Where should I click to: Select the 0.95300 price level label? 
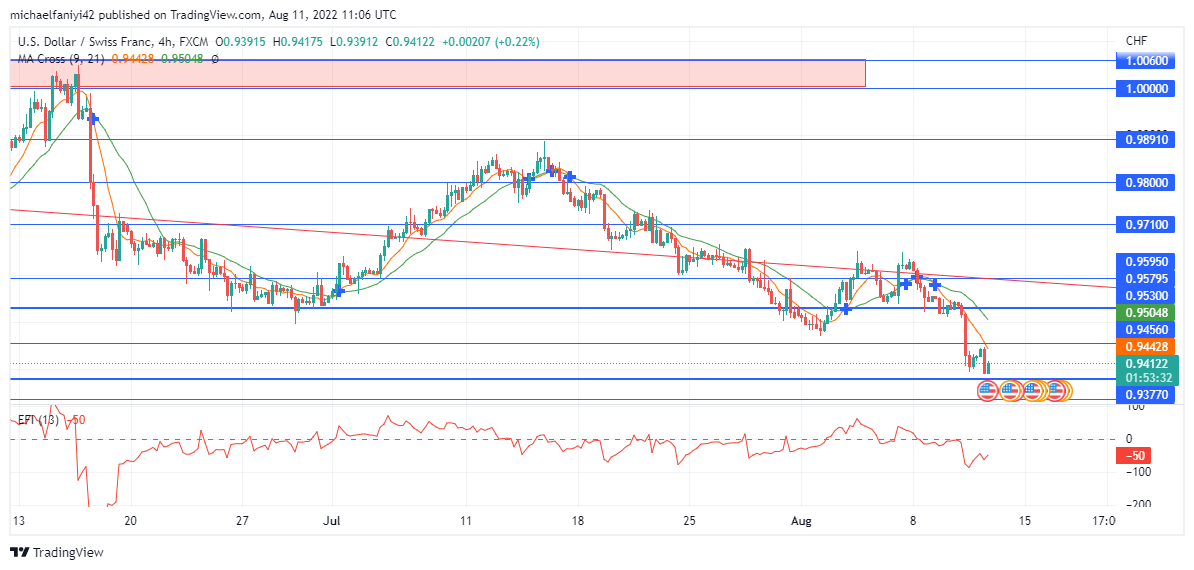[x=1147, y=295]
